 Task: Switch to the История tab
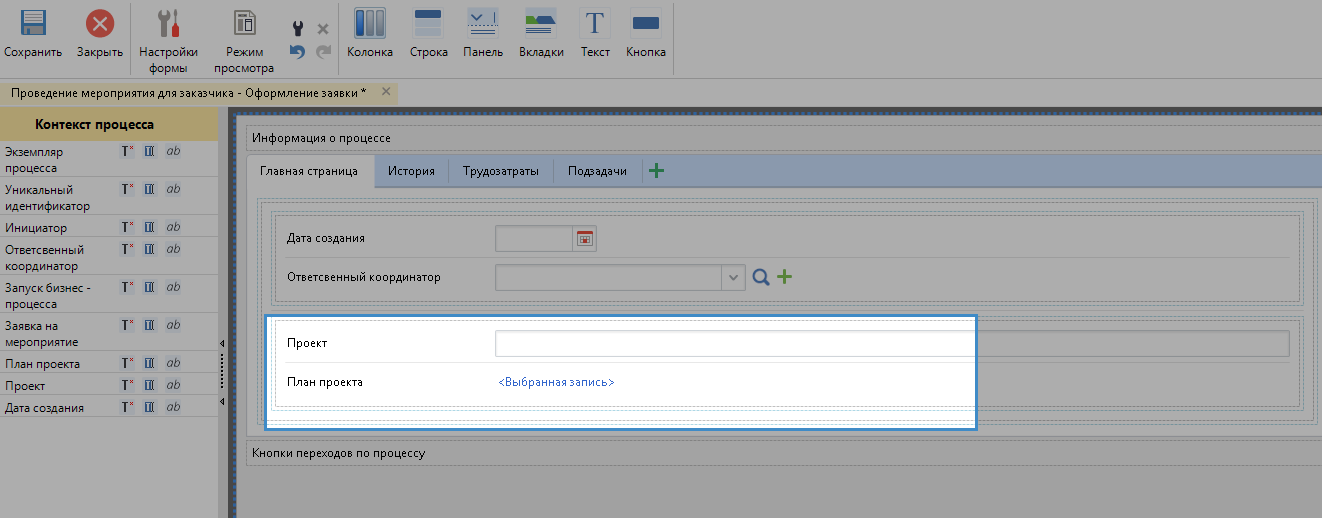point(411,171)
